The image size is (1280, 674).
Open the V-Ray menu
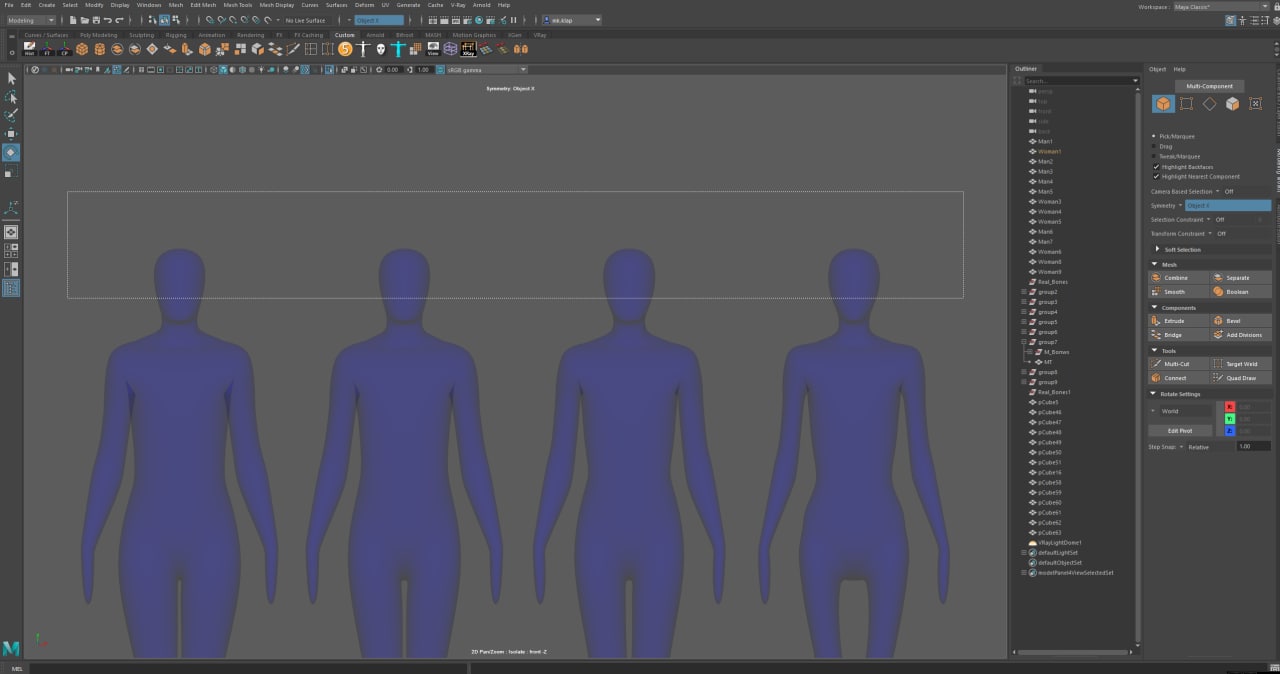pyautogui.click(x=458, y=5)
